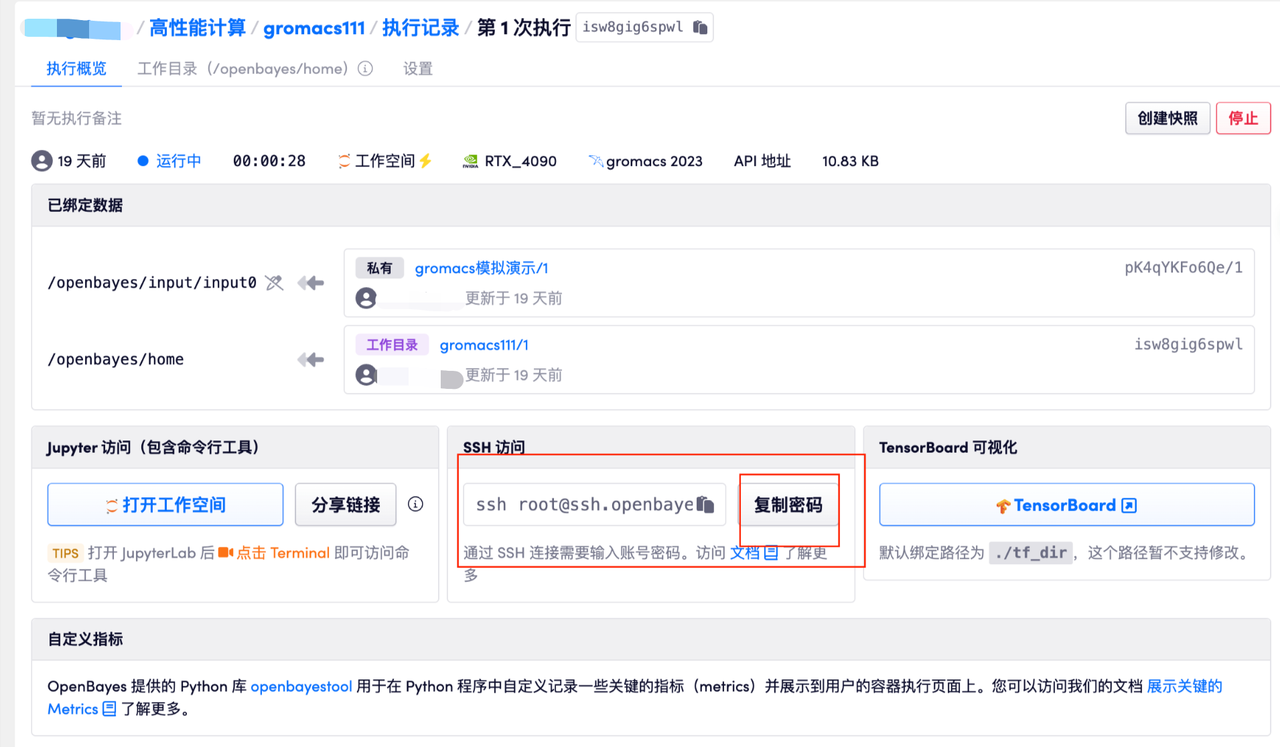Copy the SSH command via clipboard icon
The width and height of the screenshot is (1280, 747).
click(706, 505)
